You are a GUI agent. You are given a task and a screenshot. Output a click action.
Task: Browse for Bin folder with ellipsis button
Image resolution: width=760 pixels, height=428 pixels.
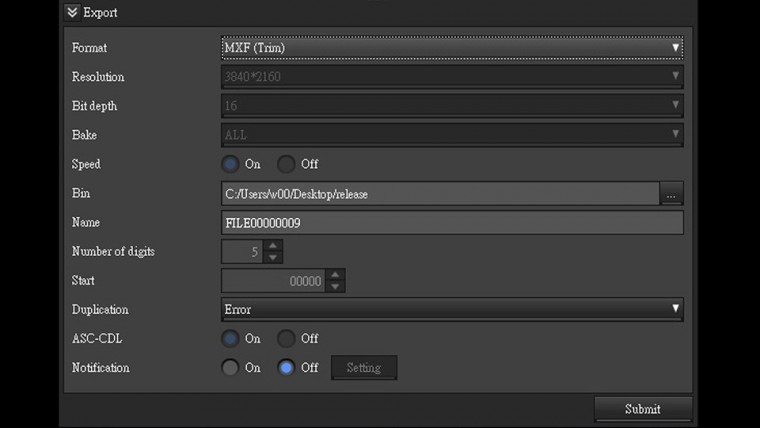672,194
